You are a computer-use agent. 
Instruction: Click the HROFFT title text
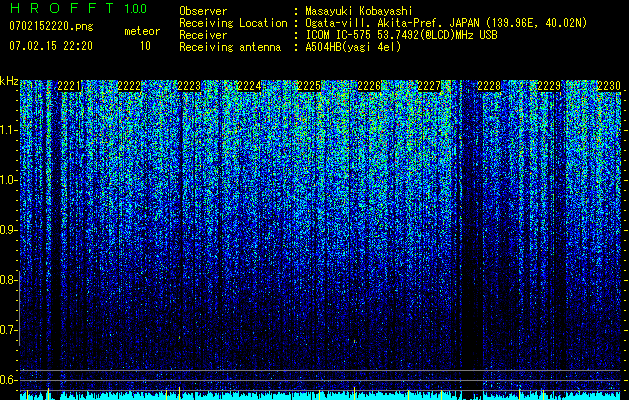coord(62,8)
